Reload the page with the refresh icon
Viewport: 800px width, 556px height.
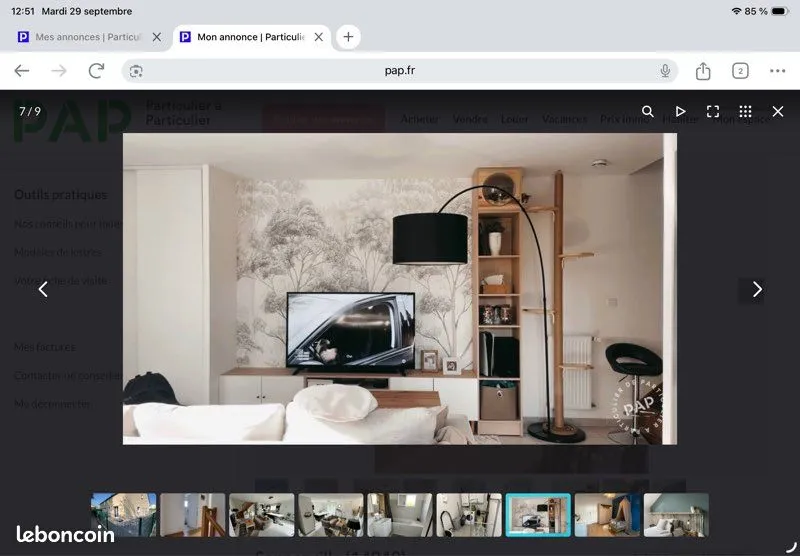coord(96,71)
